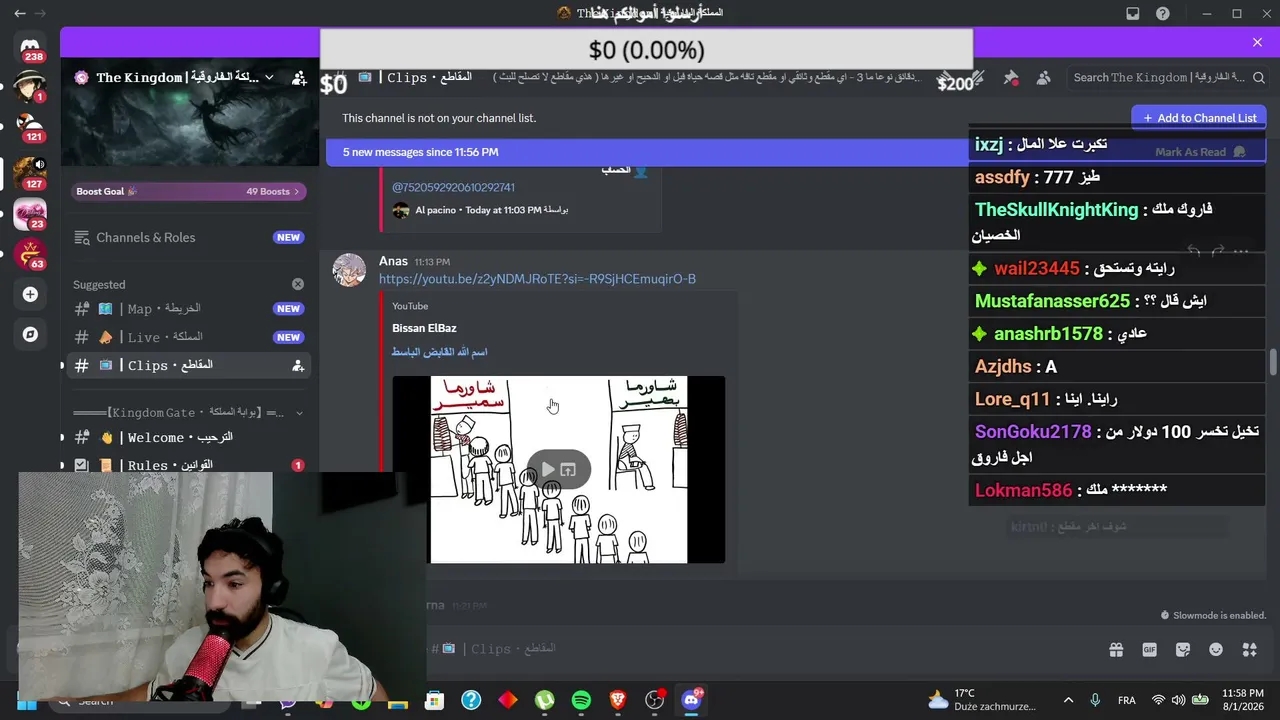Open the emoji picker
Viewport: 1280px width, 720px height.
click(1216, 650)
